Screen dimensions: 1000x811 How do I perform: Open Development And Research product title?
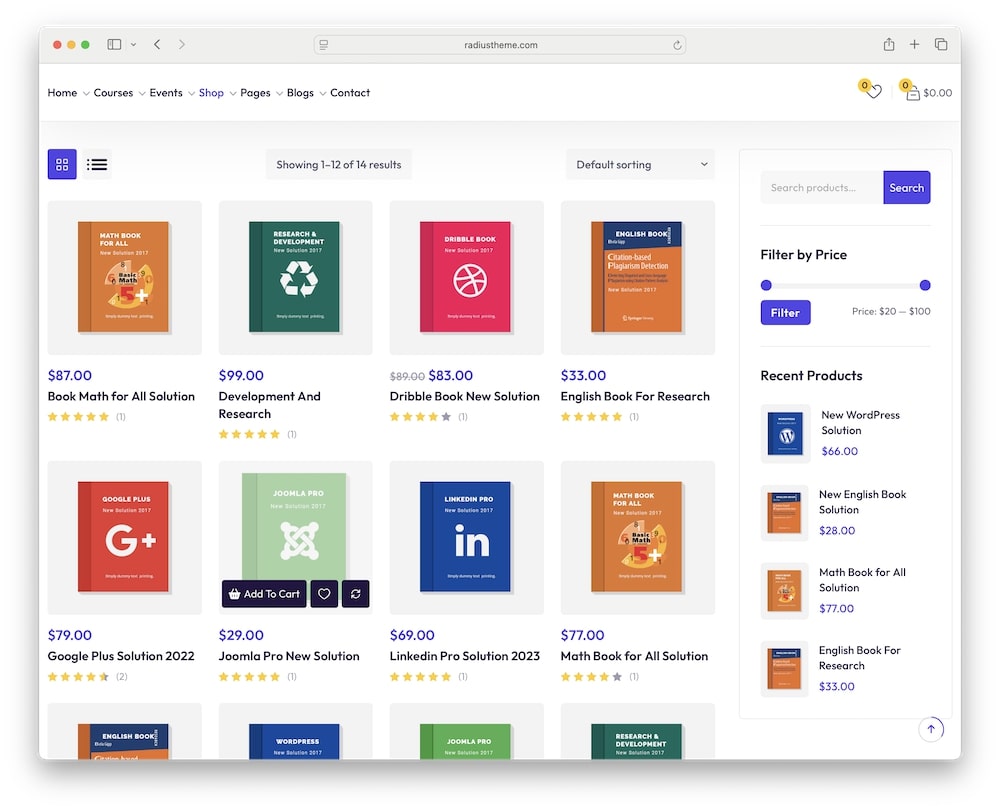[x=270, y=405]
